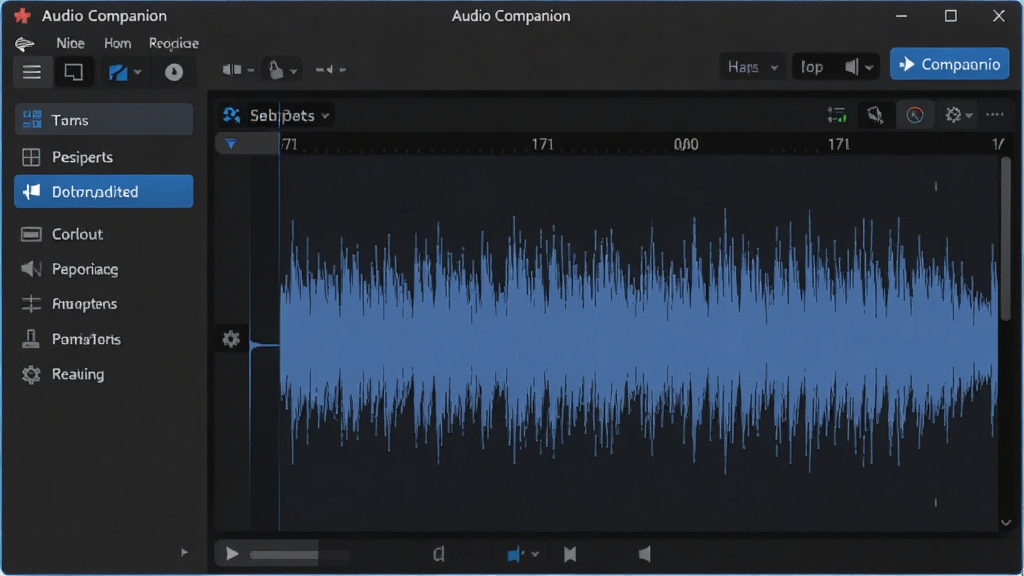Click the Rnuoptens sliders icon
Viewport: 1024px width, 576px height.
point(31,304)
